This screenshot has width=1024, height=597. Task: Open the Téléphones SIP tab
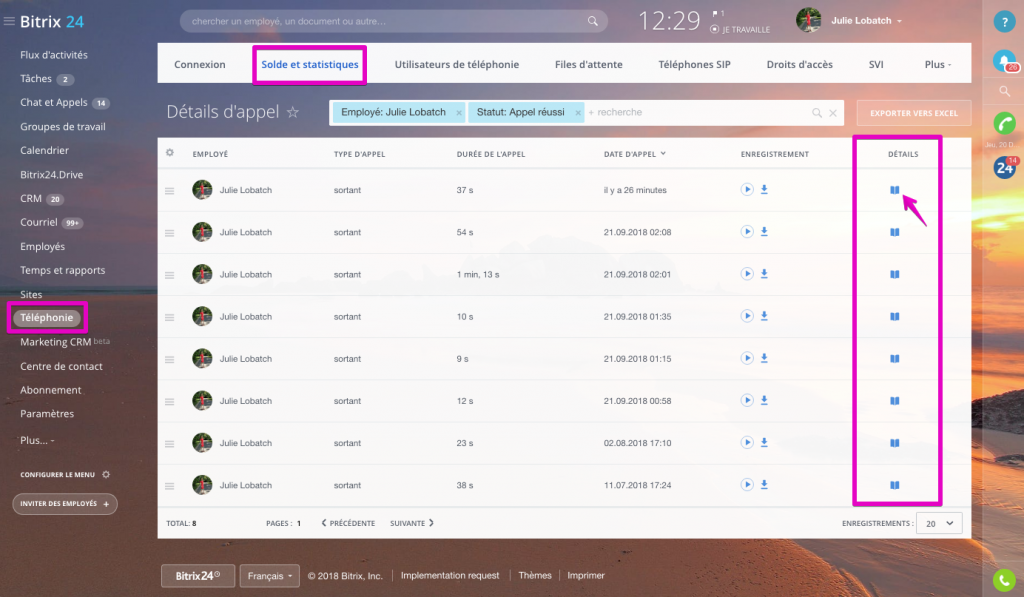(694, 64)
